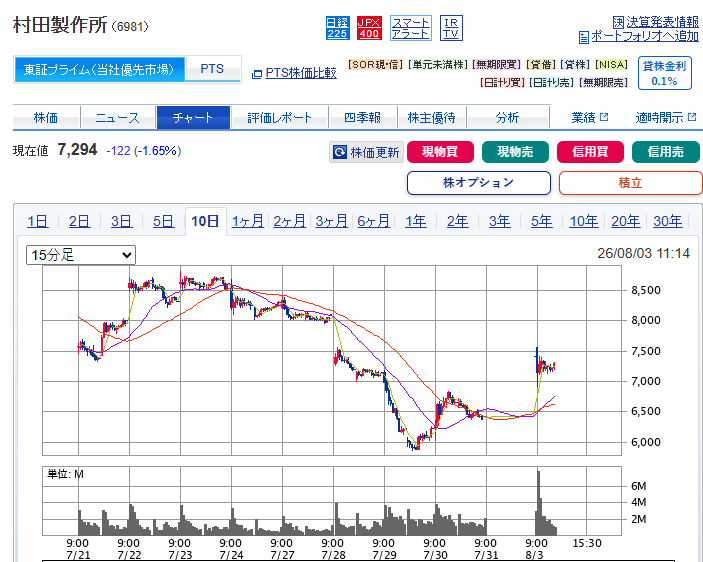Viewport: 703px width, 562px height.
Task: Click the refresh icon in 株価更新
Action: 339,152
